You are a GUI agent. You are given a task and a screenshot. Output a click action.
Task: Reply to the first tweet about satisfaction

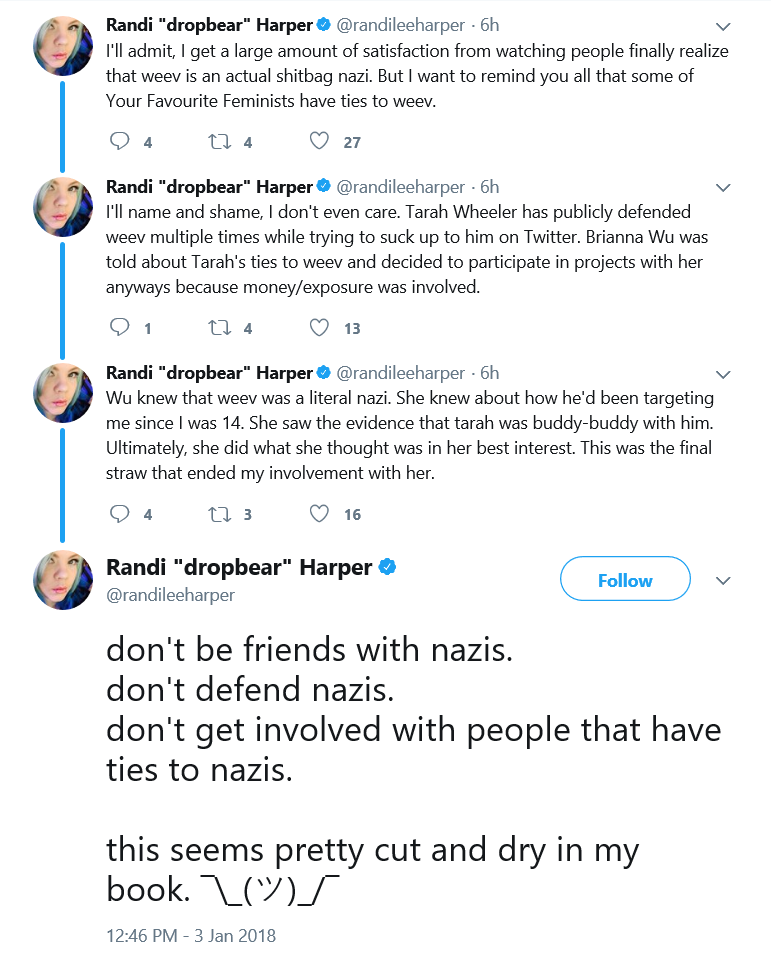119,141
